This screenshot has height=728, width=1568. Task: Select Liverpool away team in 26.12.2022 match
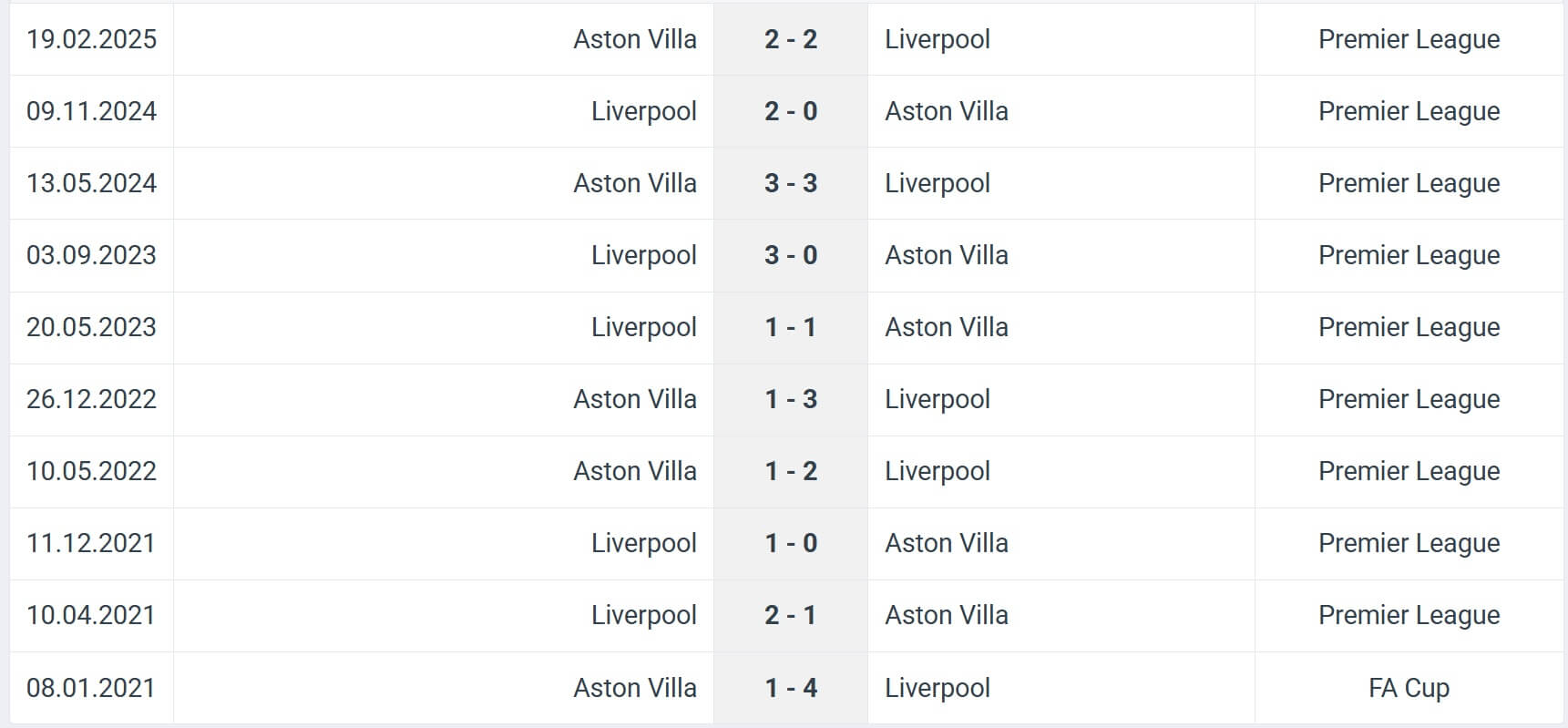(x=937, y=399)
